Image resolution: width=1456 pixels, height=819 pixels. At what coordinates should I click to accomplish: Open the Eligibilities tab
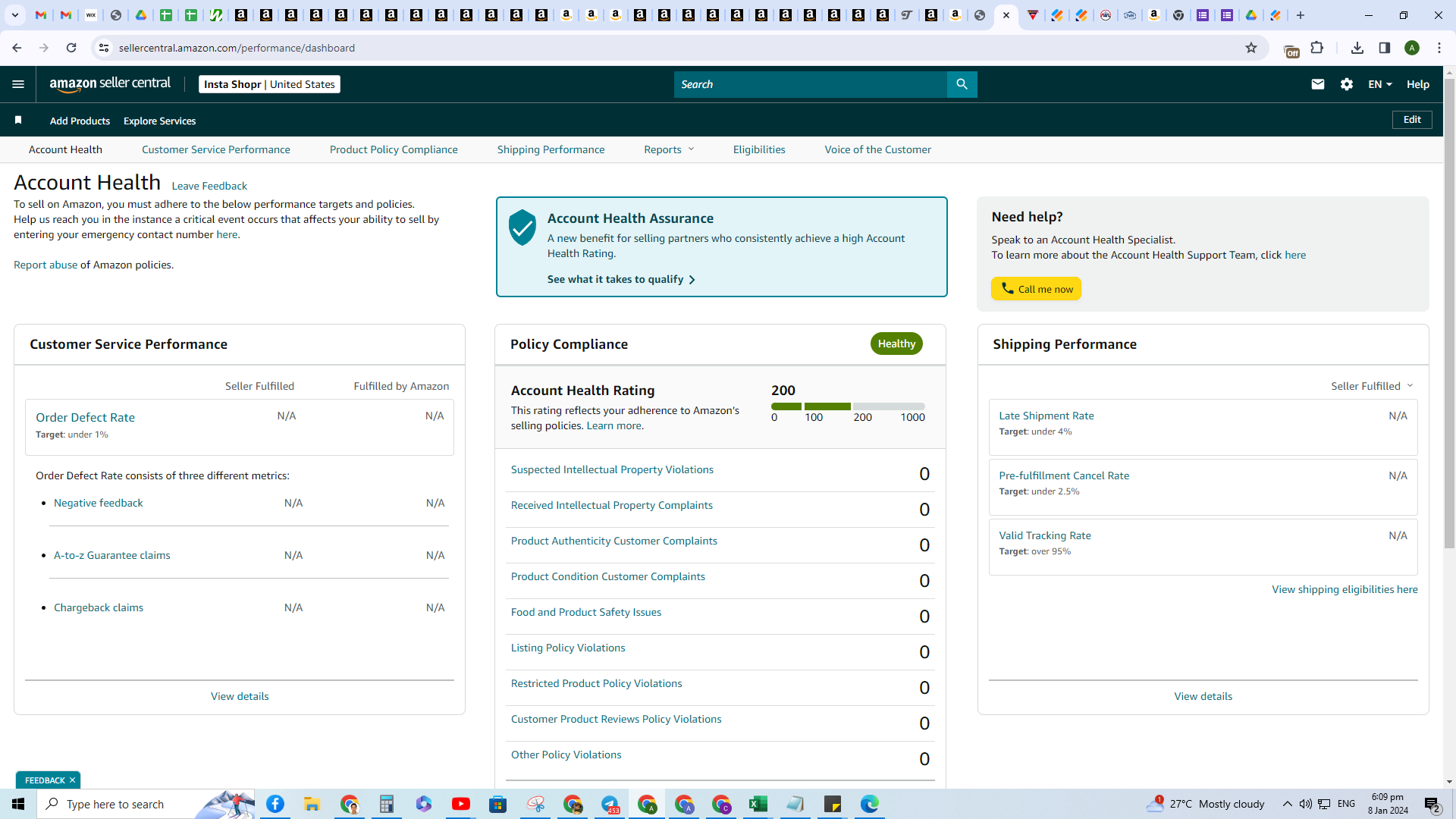759,149
